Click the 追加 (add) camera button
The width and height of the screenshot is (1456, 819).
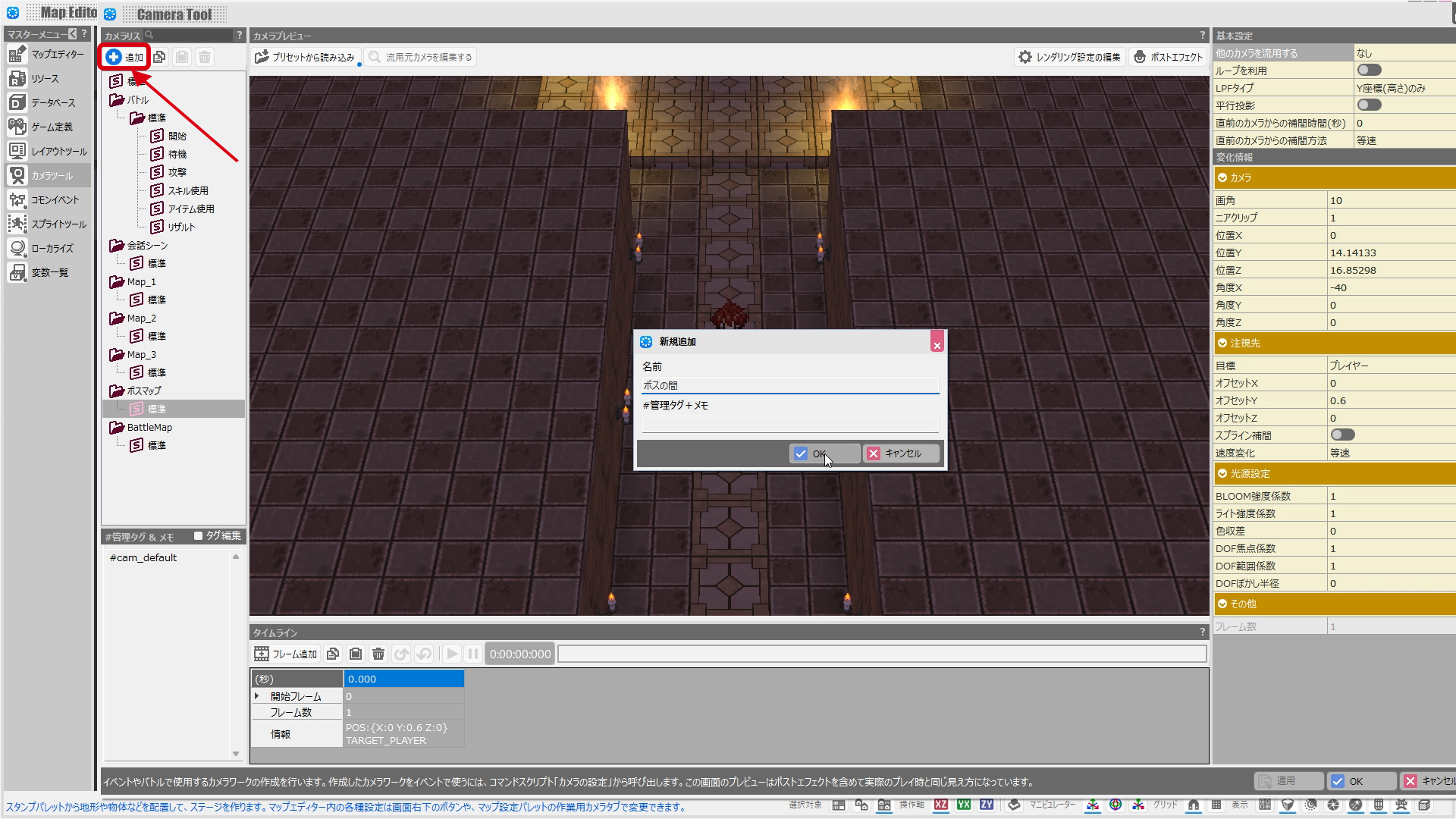click(x=125, y=57)
